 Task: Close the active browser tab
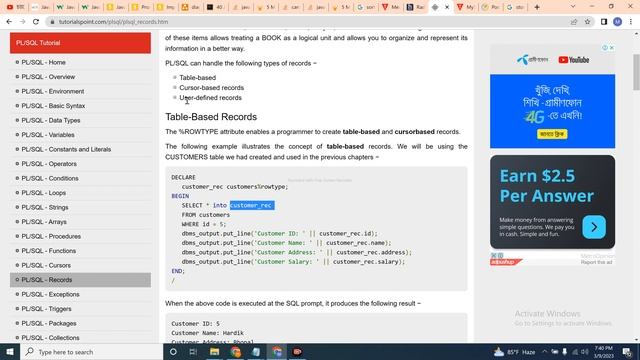pos(447,7)
